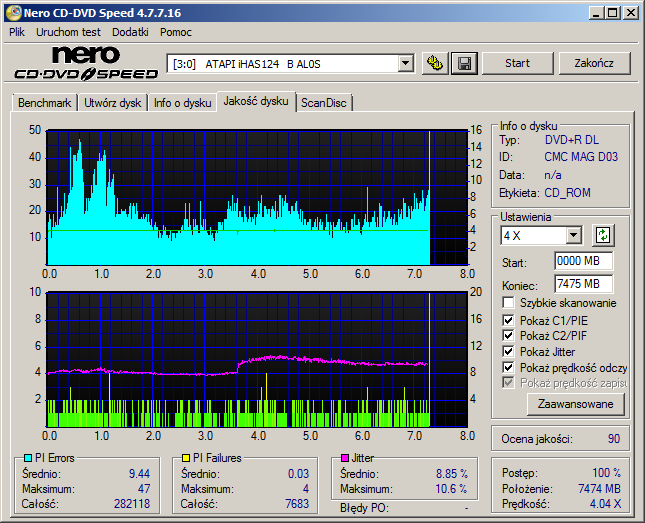
Task: Click the Etykieta value CD_ROM
Action: click(567, 193)
